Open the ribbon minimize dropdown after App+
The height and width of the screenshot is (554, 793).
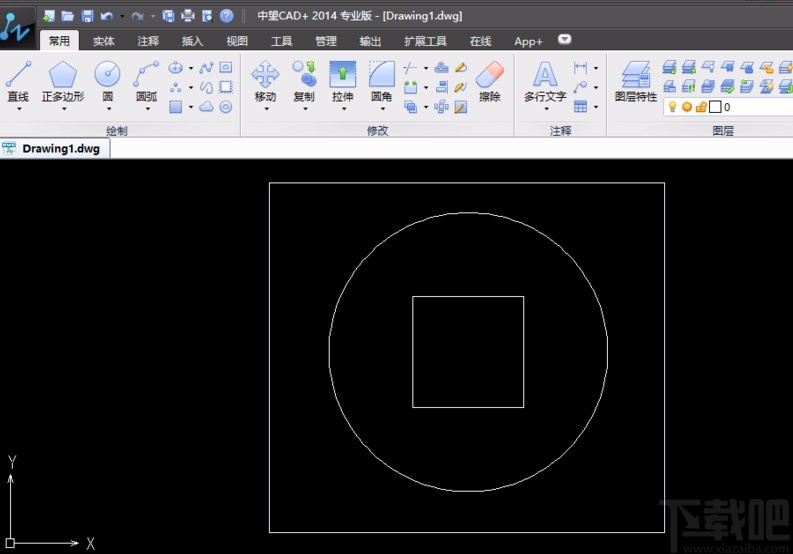point(565,40)
